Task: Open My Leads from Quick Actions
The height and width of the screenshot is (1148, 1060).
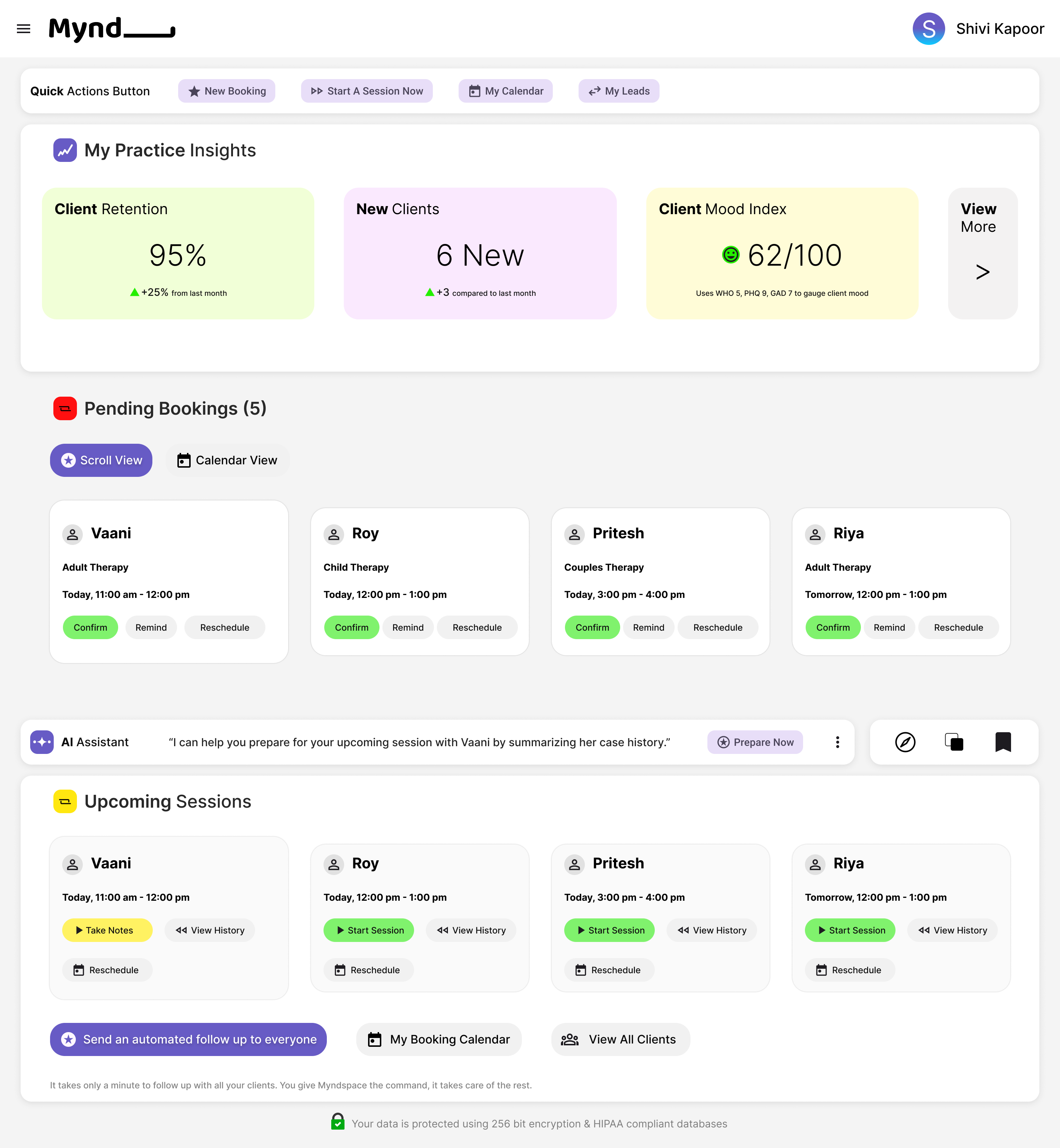Action: point(618,91)
